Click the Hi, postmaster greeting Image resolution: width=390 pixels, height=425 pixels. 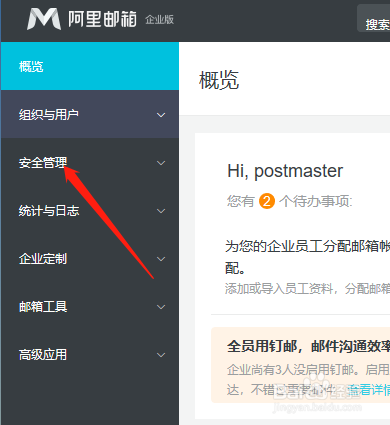point(285,171)
